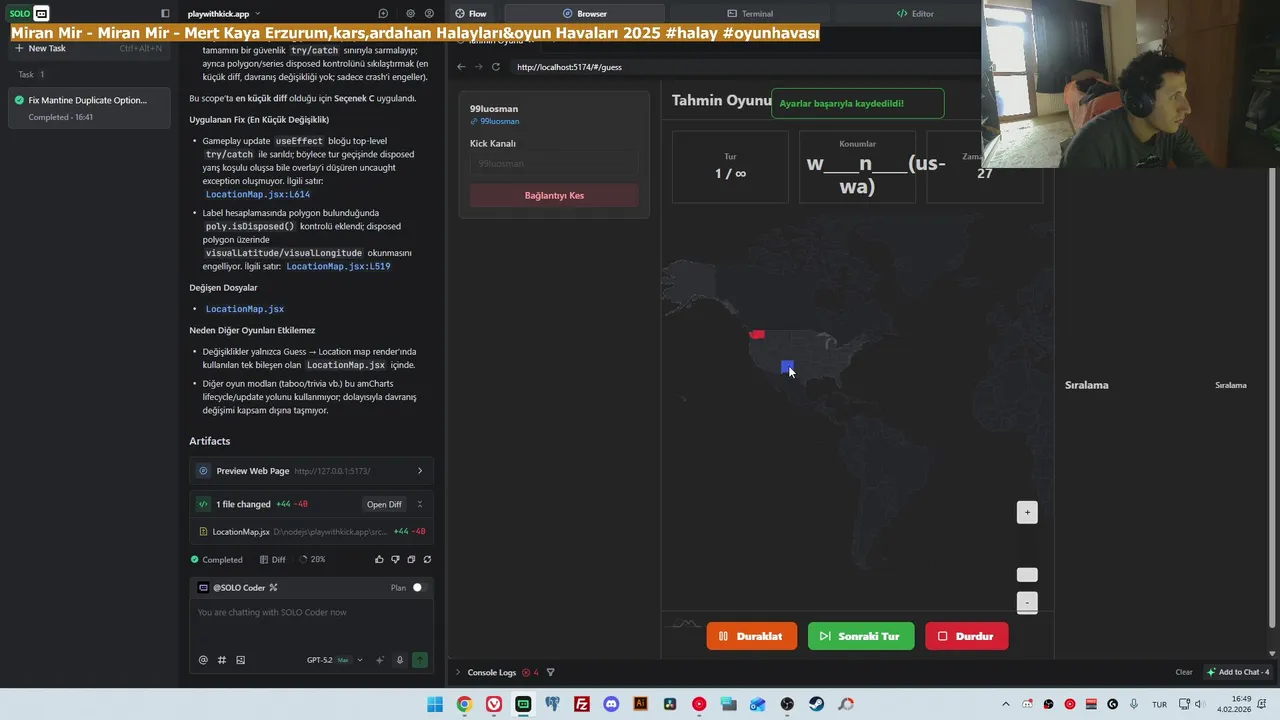This screenshot has width=1280, height=720.
Task: Switch to the Terminal tab
Action: pos(750,14)
